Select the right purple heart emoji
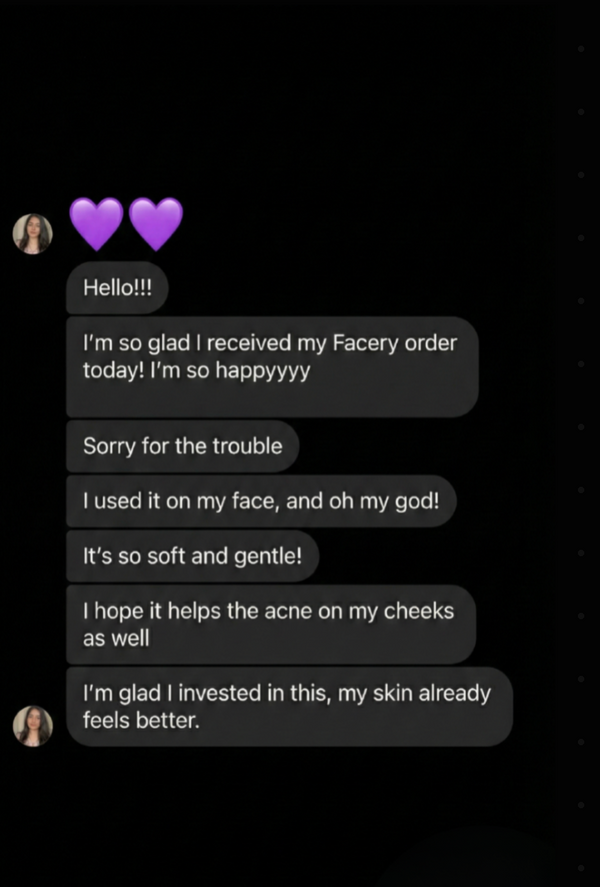This screenshot has width=600, height=887. click(x=156, y=222)
